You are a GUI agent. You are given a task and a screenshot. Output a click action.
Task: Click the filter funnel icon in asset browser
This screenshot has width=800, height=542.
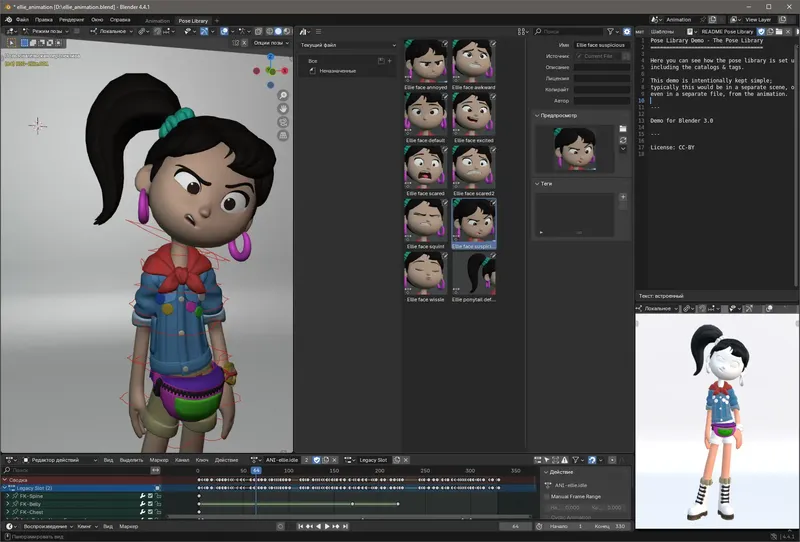click(609, 32)
